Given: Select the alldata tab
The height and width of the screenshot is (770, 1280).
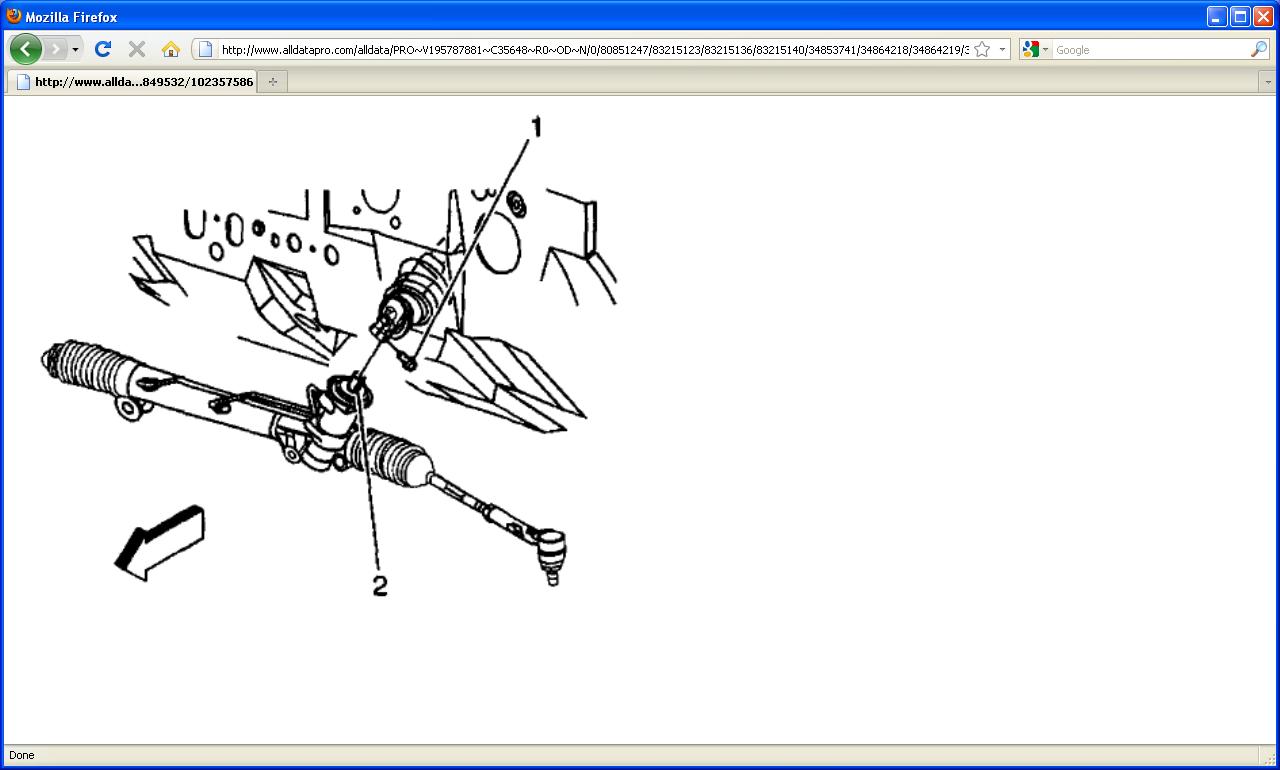Looking at the screenshot, I should 132,82.
